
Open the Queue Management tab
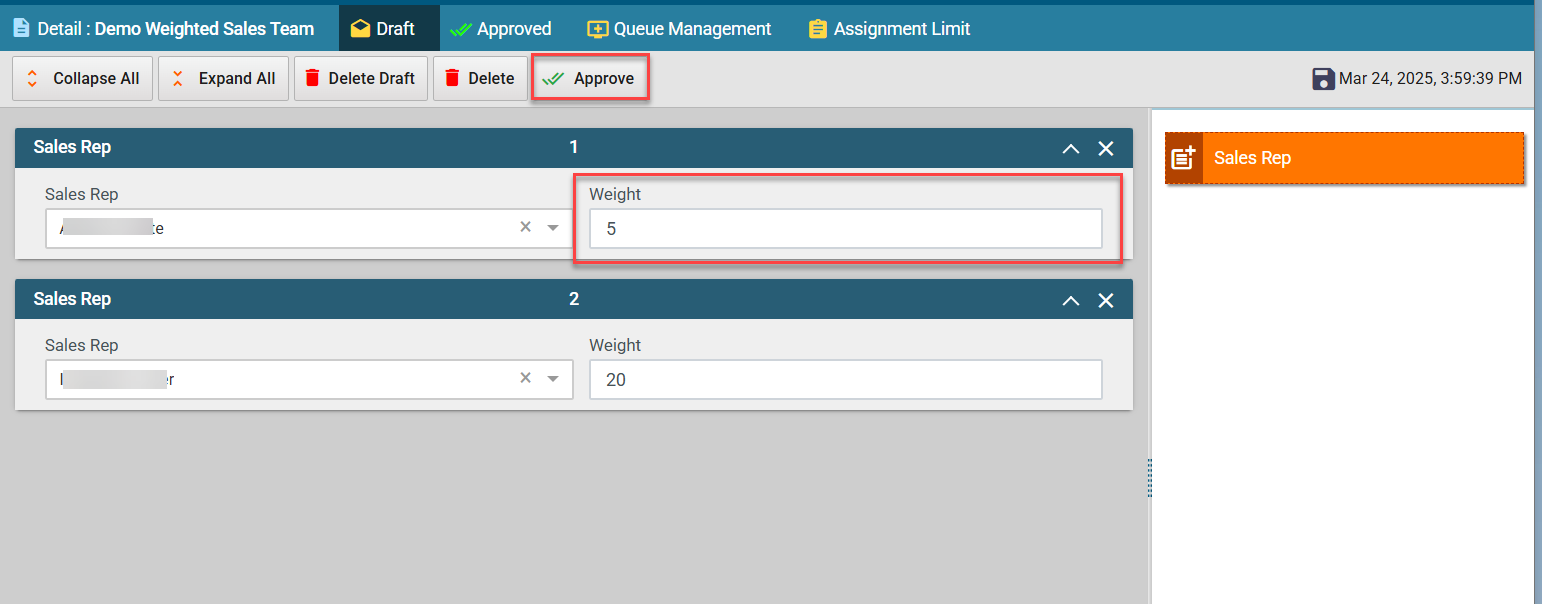679,29
